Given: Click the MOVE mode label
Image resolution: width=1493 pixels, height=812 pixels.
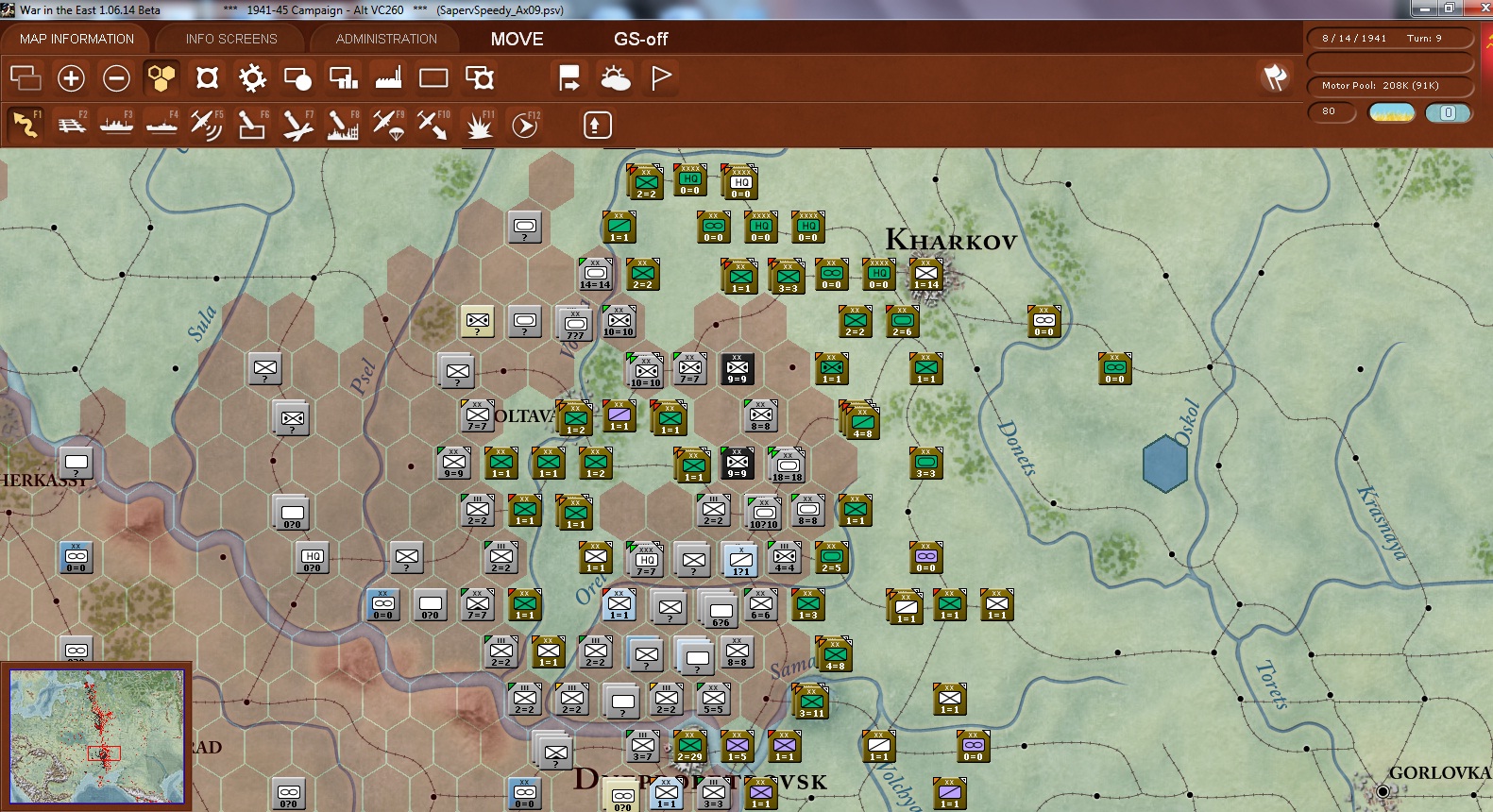Looking at the screenshot, I should tap(517, 39).
